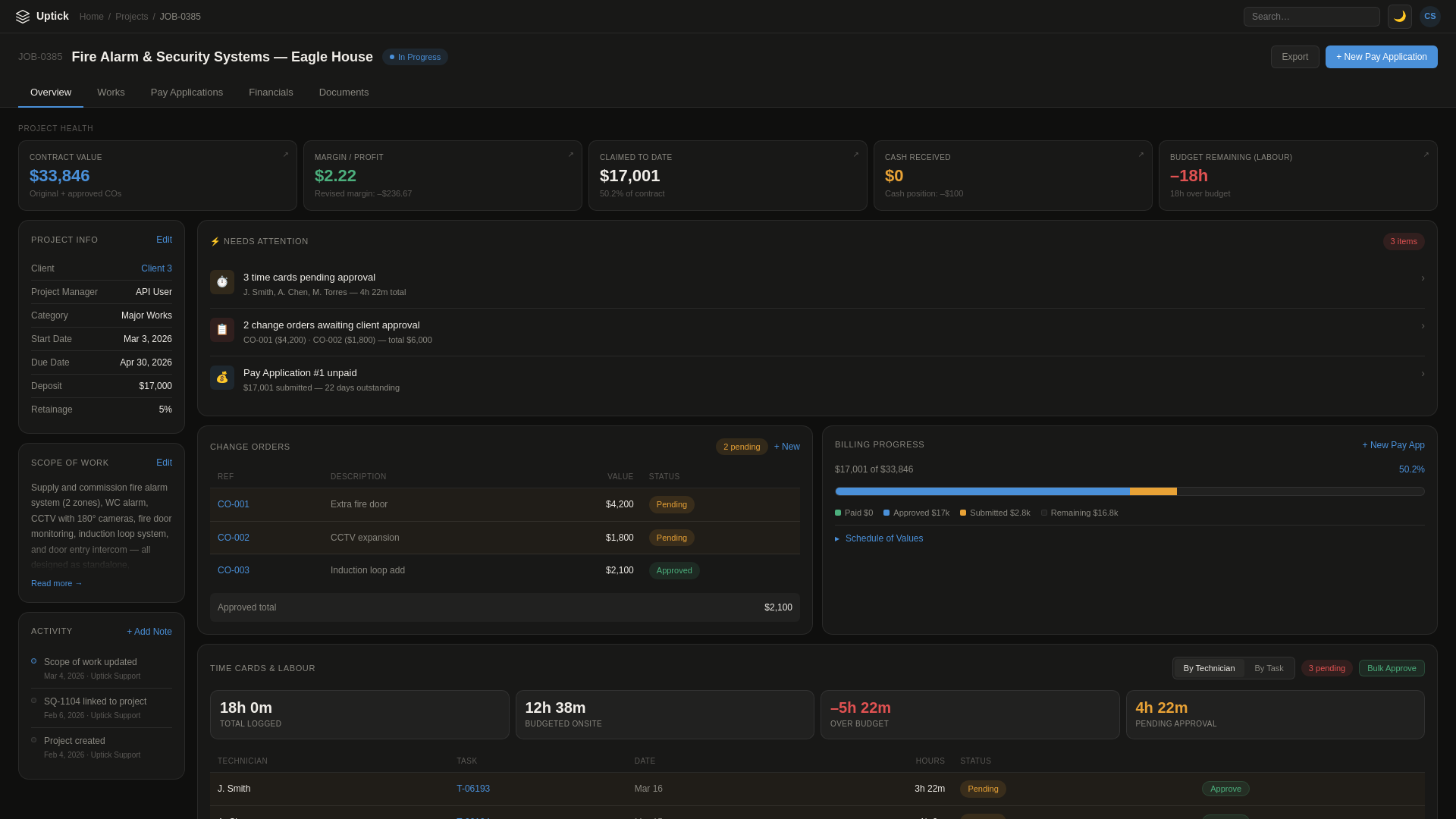Click in the Search field
1456x819 pixels.
pos(1312,17)
